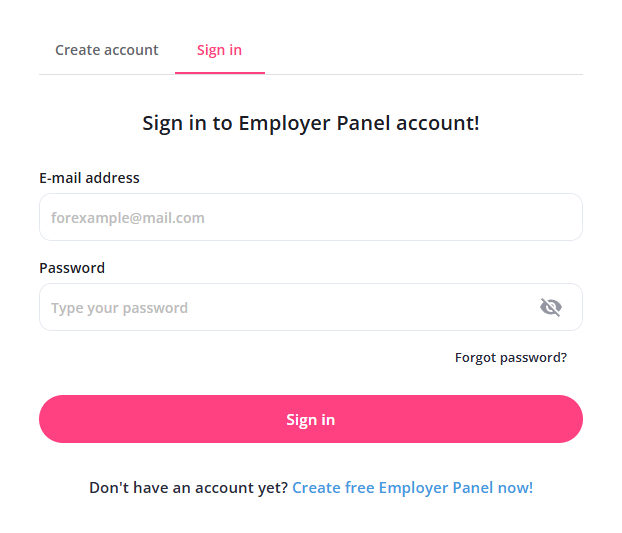Click the E-mail address label
This screenshot has height=533, width=622.
click(x=89, y=178)
